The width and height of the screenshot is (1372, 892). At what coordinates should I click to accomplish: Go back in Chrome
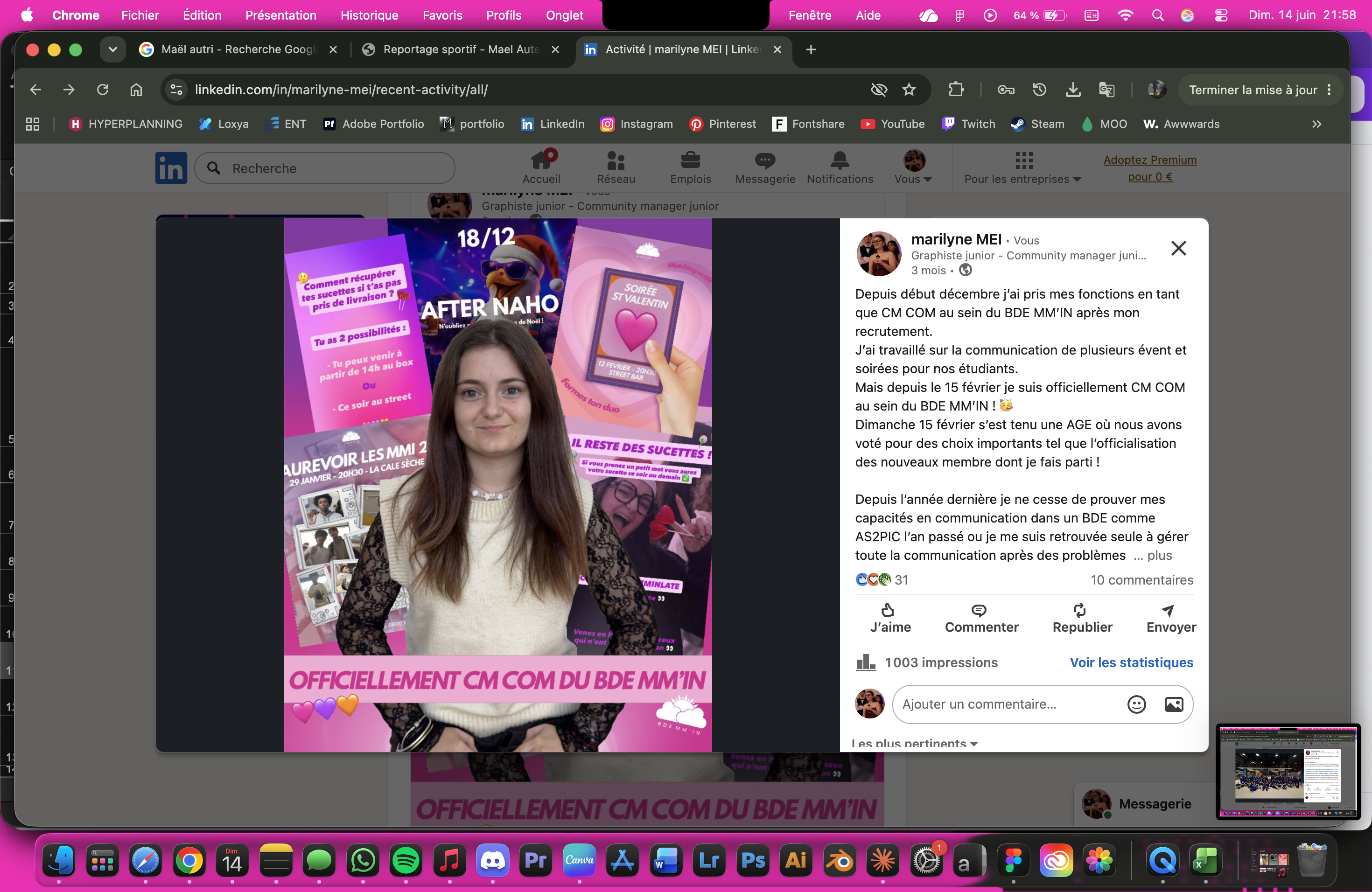point(36,89)
